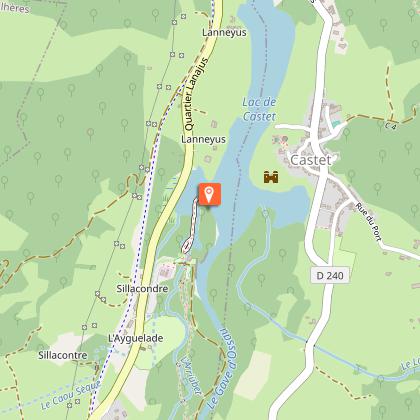The width and height of the screenshot is (420, 420).
Task: Click the Quartier Lanajus road label
Action: [196, 94]
